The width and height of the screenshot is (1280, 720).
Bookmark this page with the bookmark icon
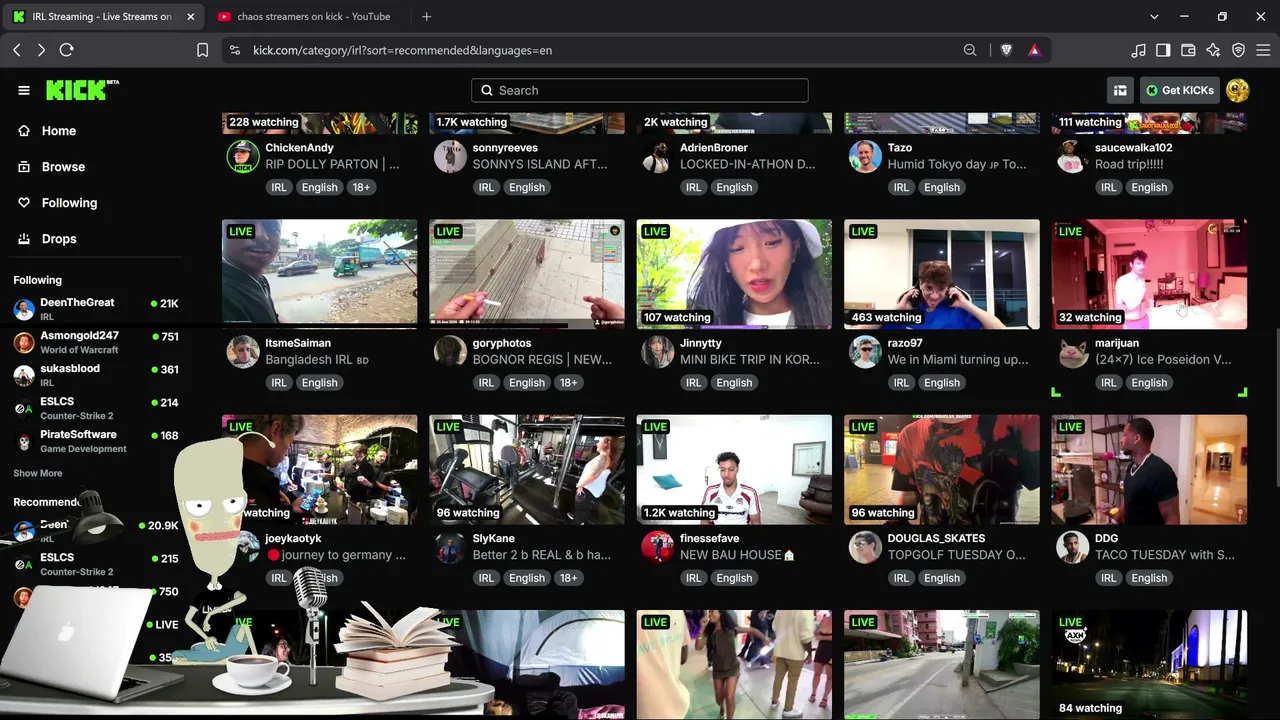[202, 50]
